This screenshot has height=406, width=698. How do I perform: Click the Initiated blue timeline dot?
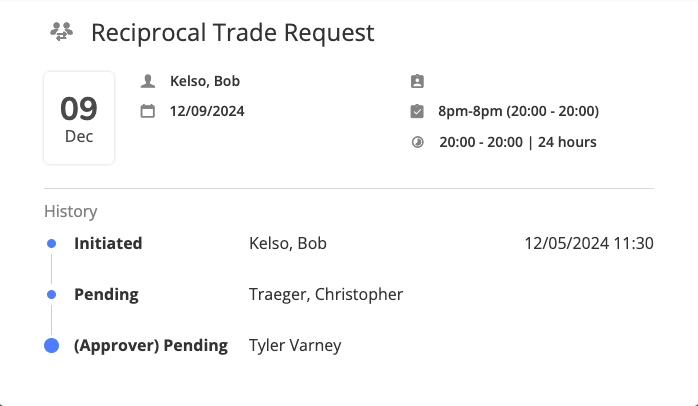tap(52, 244)
